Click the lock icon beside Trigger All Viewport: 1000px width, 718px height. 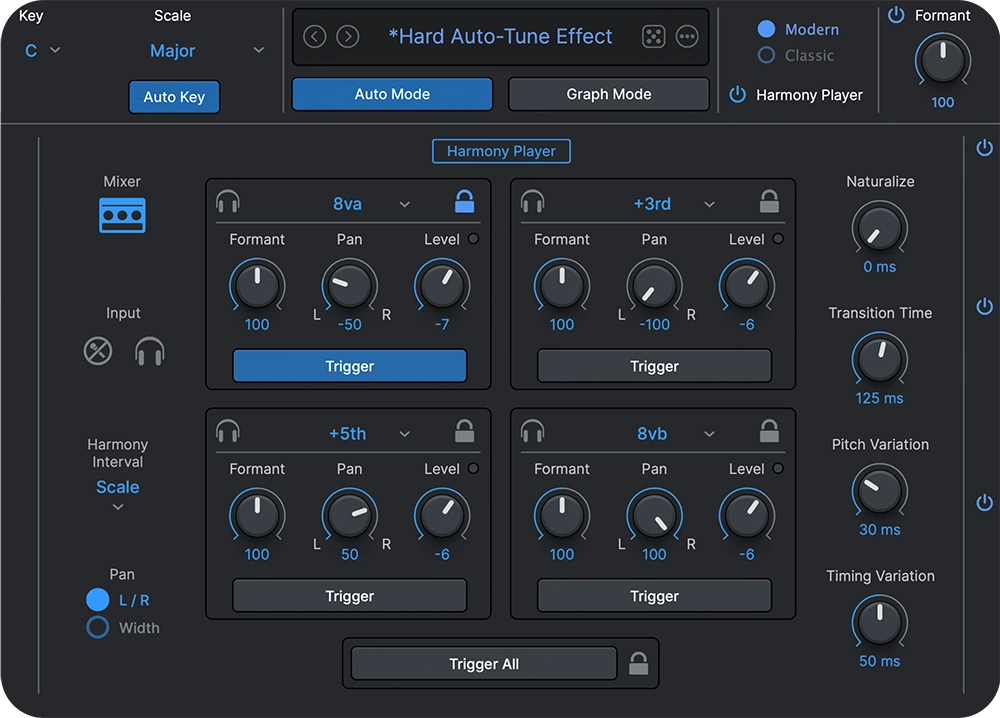(x=638, y=663)
